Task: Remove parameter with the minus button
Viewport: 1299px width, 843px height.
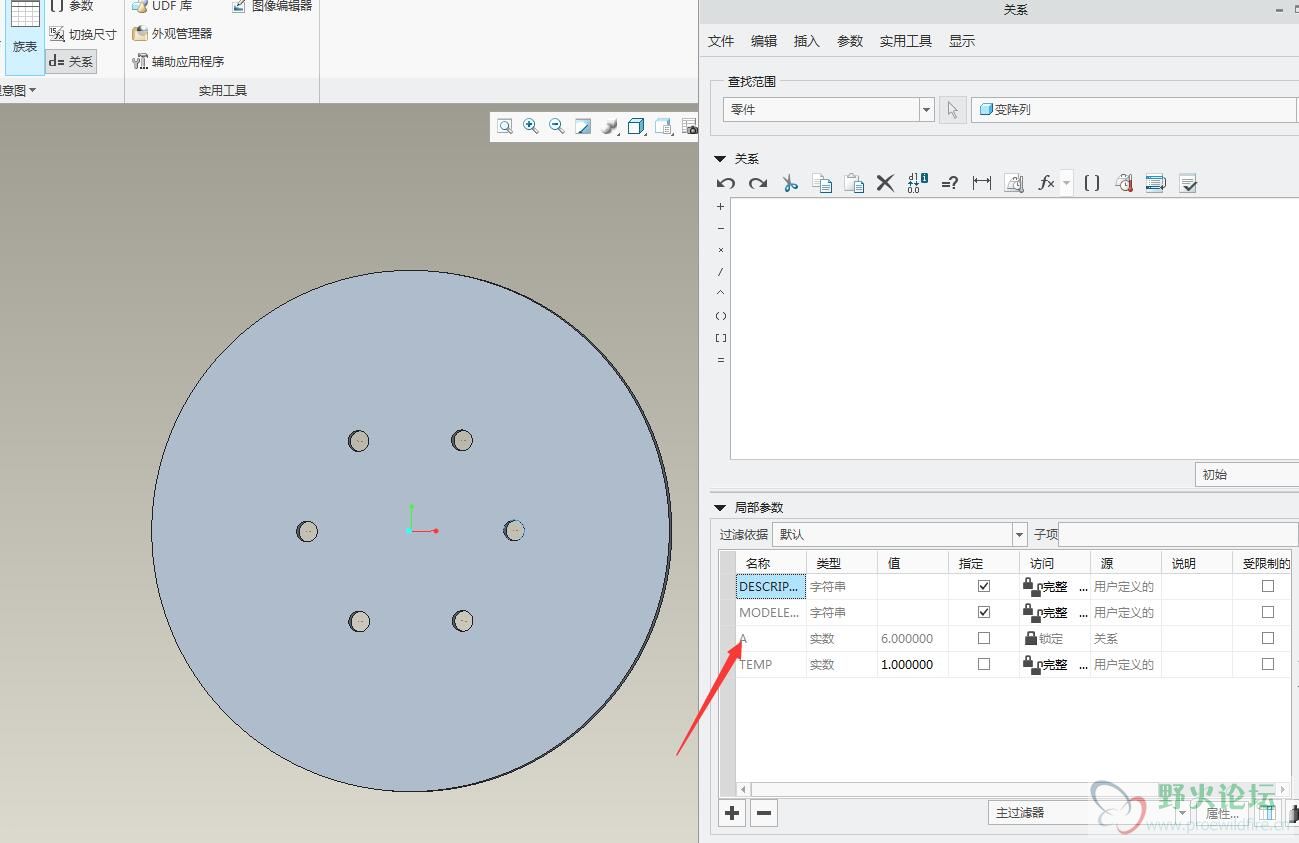Action: 764,813
